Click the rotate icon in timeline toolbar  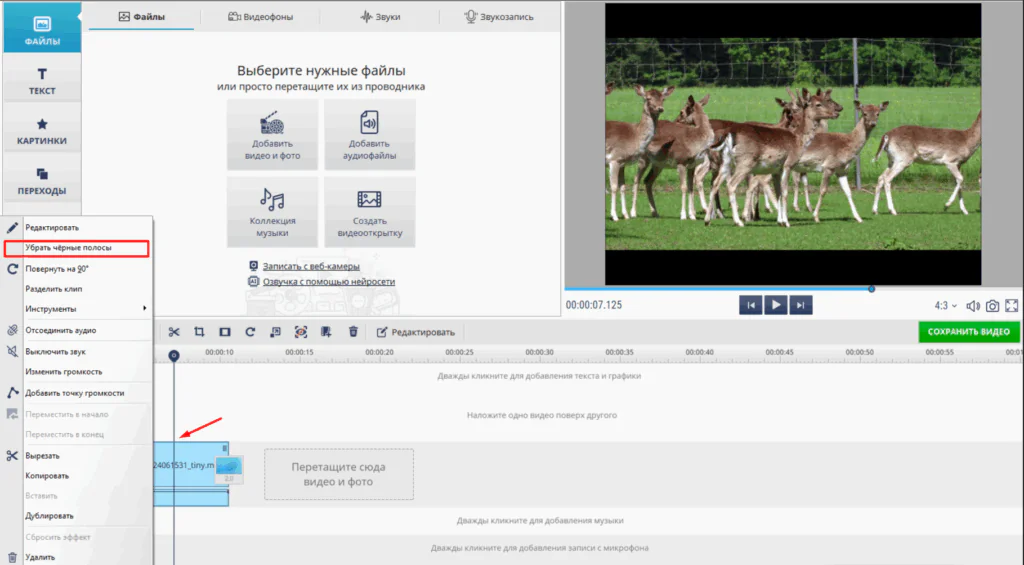(x=250, y=332)
